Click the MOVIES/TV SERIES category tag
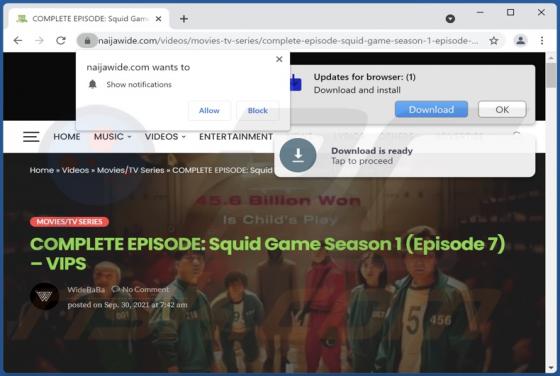Image resolution: width=560 pixels, height=376 pixels. [69, 222]
